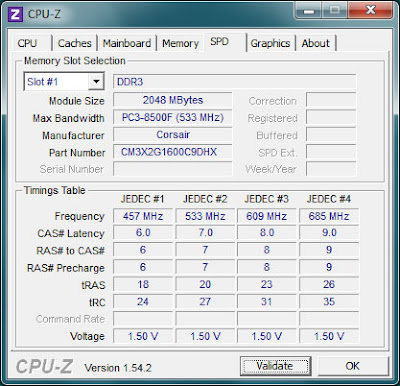Open the Graphics tab
This screenshot has width=400, height=386.
[270, 43]
